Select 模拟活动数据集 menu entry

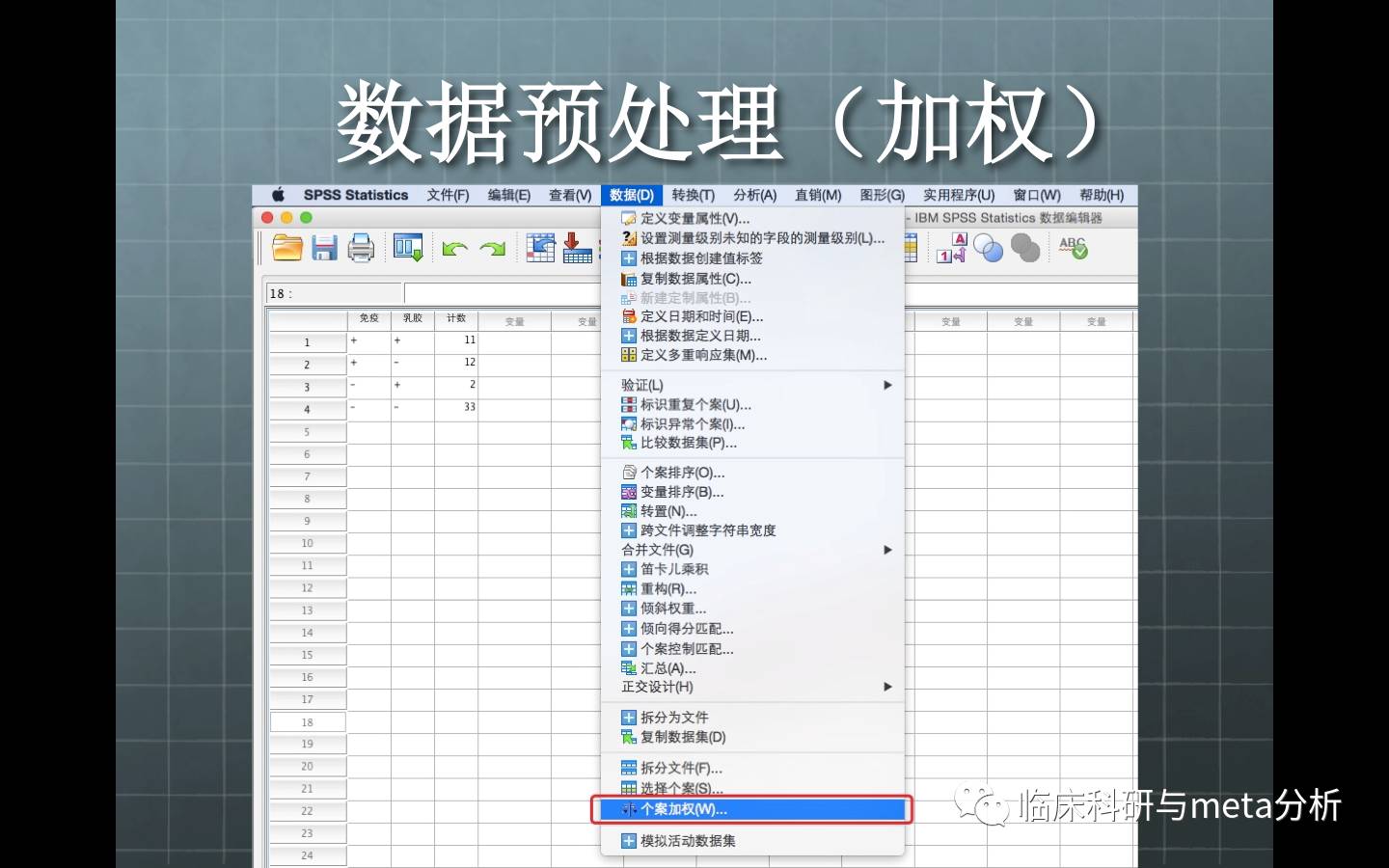[752, 841]
